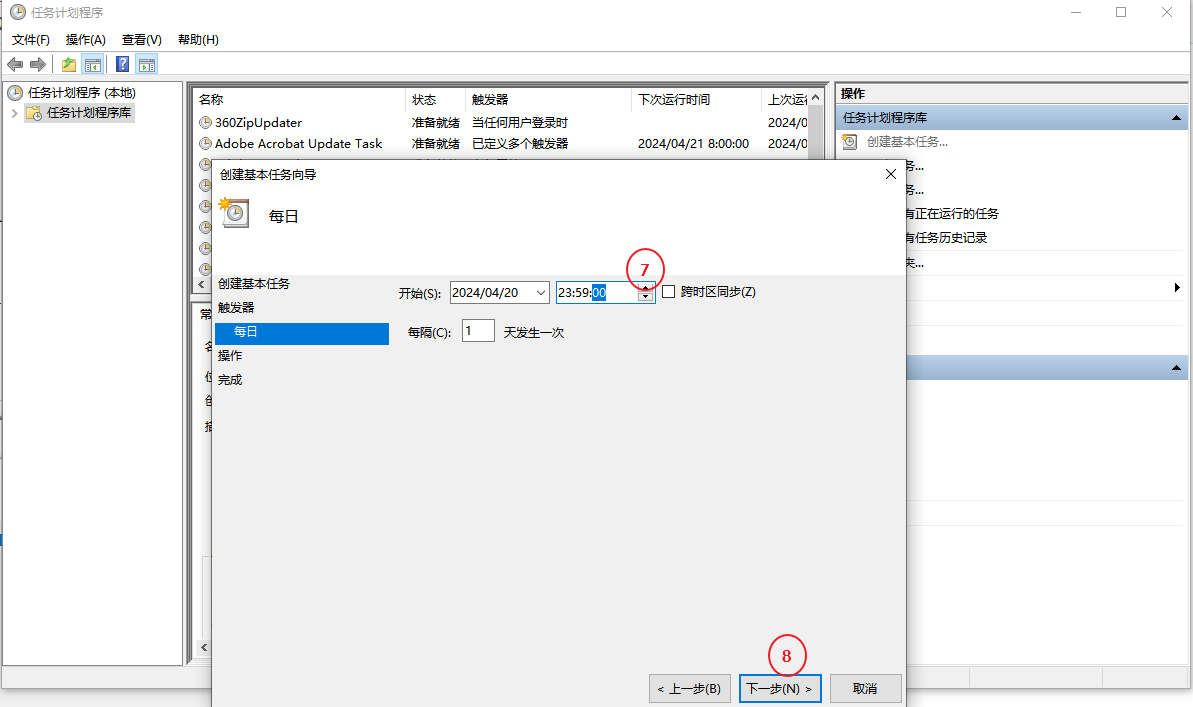Screen dimensions: 1193x707
Task: Click the 360ZipUpdater task clock icon
Action: tap(205, 123)
